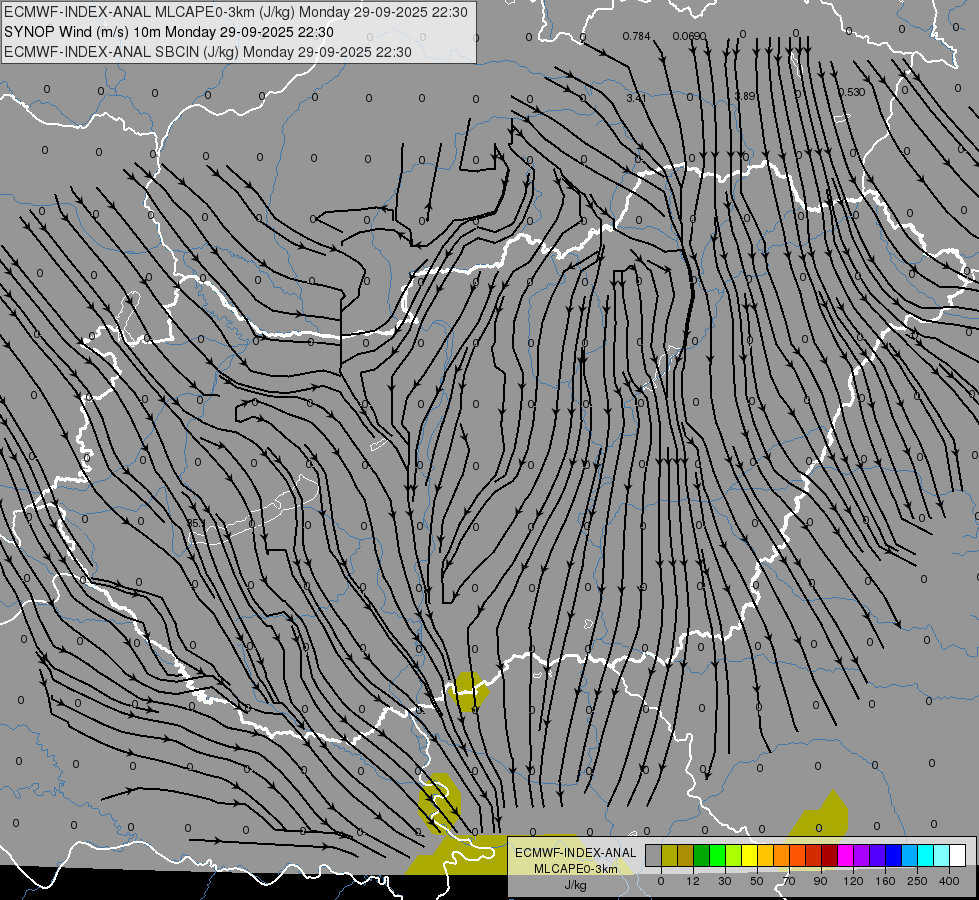
Task: Click the legend unit 'J/kg'
Action: click(x=575, y=885)
